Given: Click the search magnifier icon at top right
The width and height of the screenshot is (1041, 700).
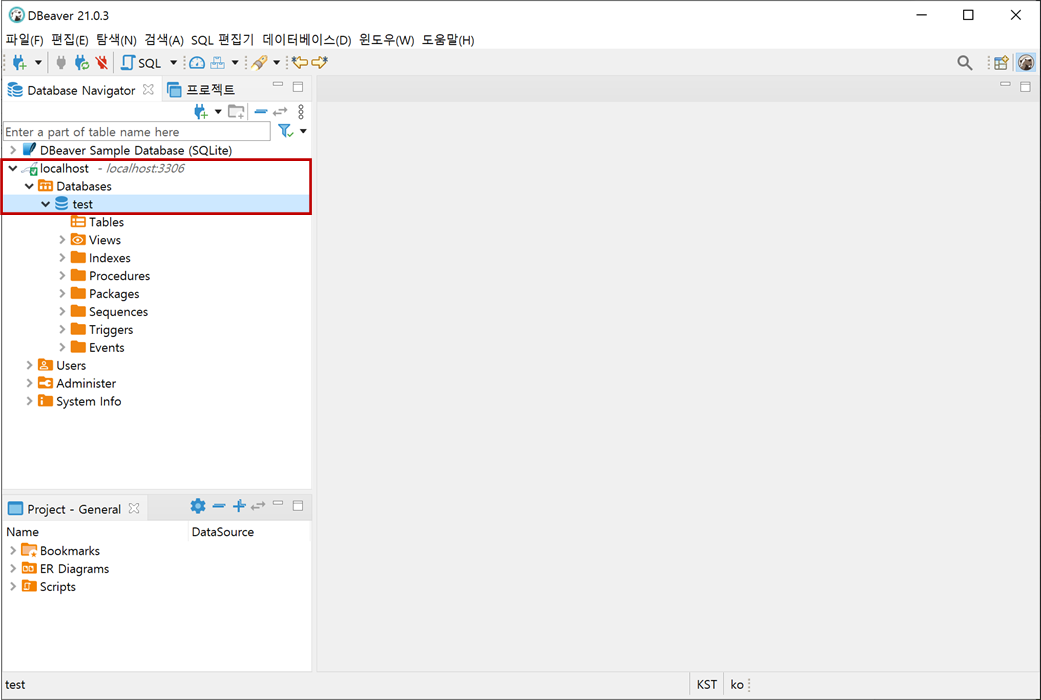Looking at the screenshot, I should click(965, 62).
